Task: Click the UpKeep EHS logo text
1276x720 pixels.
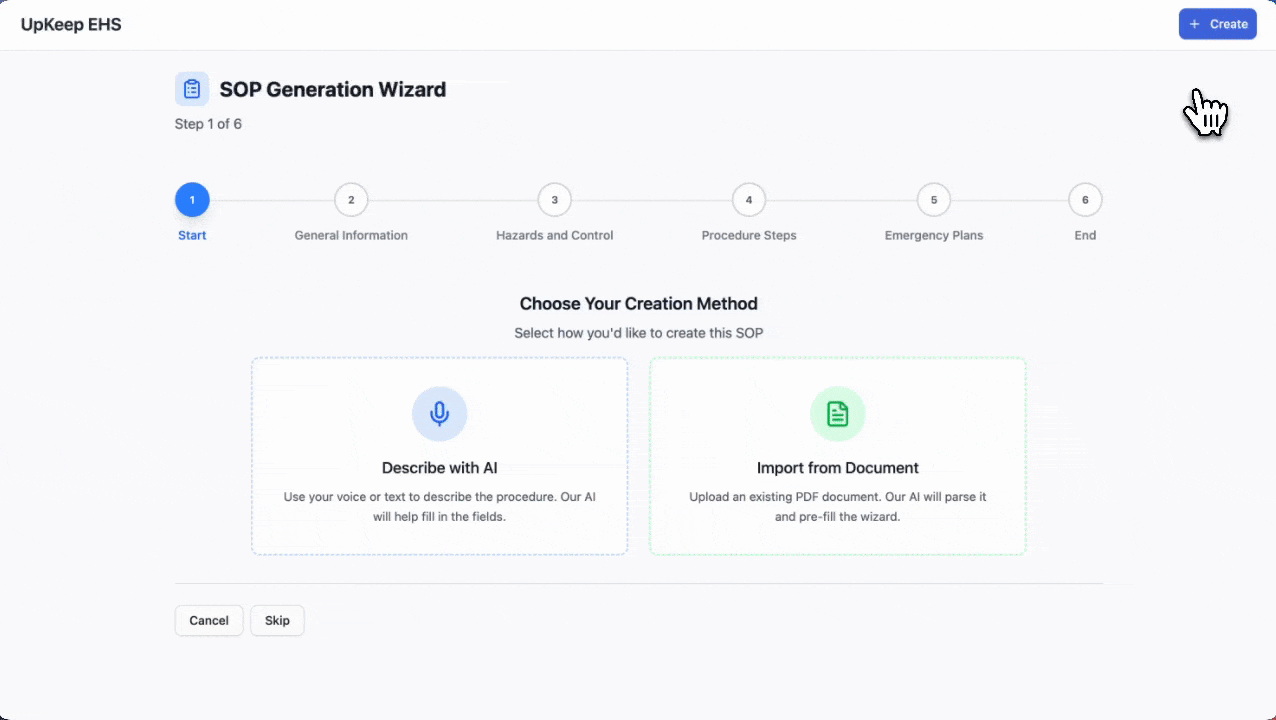Action: tap(71, 24)
